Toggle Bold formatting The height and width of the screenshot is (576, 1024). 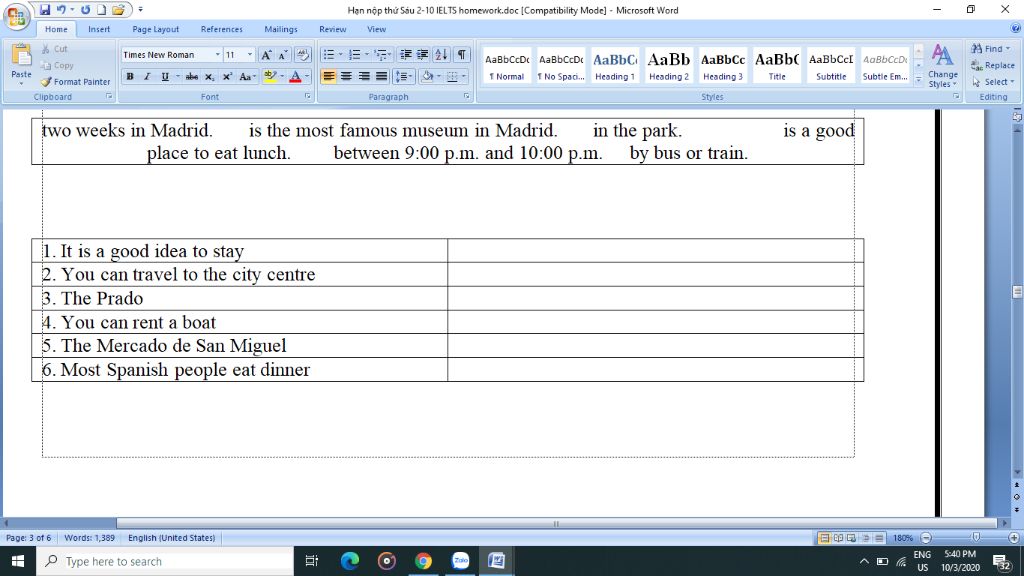[x=130, y=76]
